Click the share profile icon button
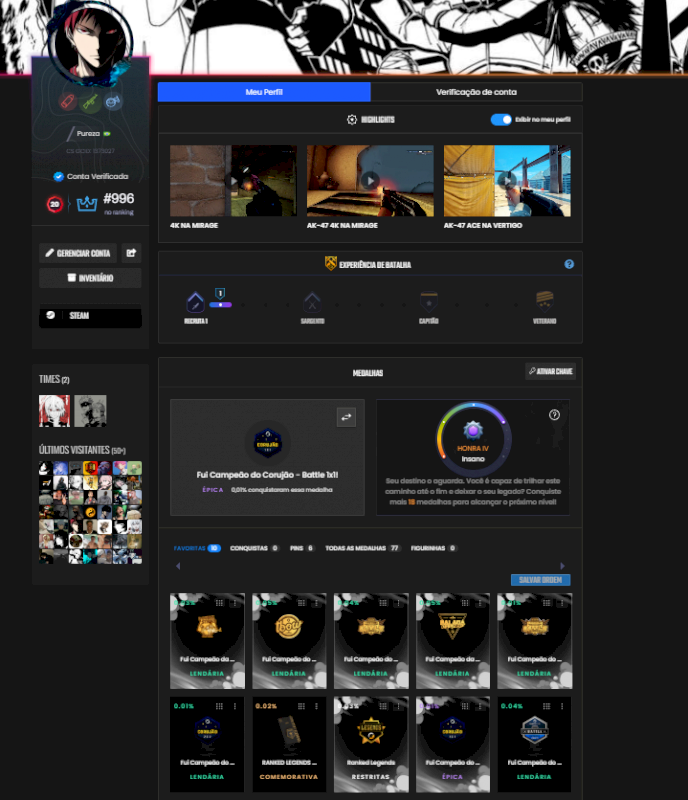 pyautogui.click(x=131, y=253)
